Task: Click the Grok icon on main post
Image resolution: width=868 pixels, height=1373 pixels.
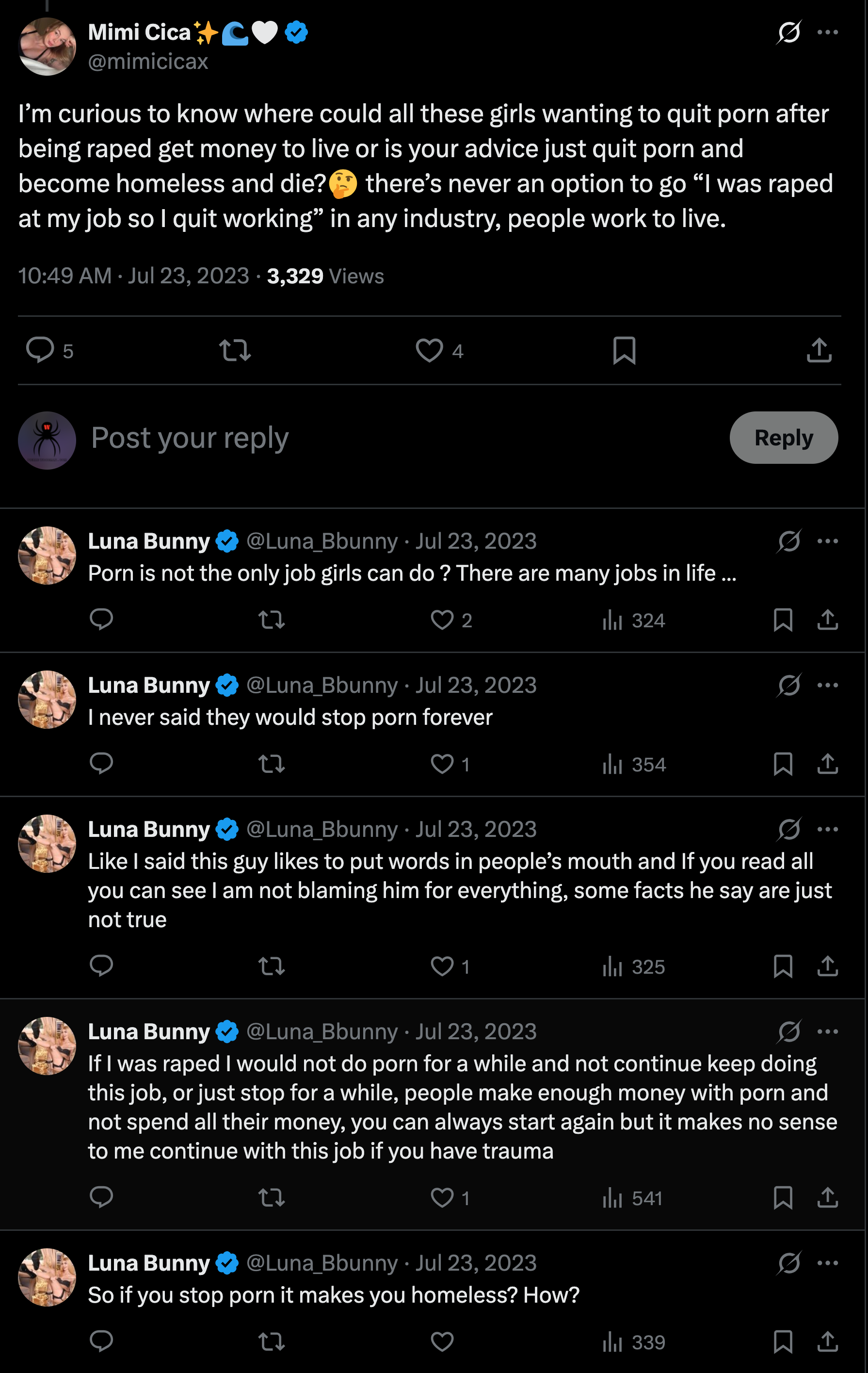Action: point(789,33)
